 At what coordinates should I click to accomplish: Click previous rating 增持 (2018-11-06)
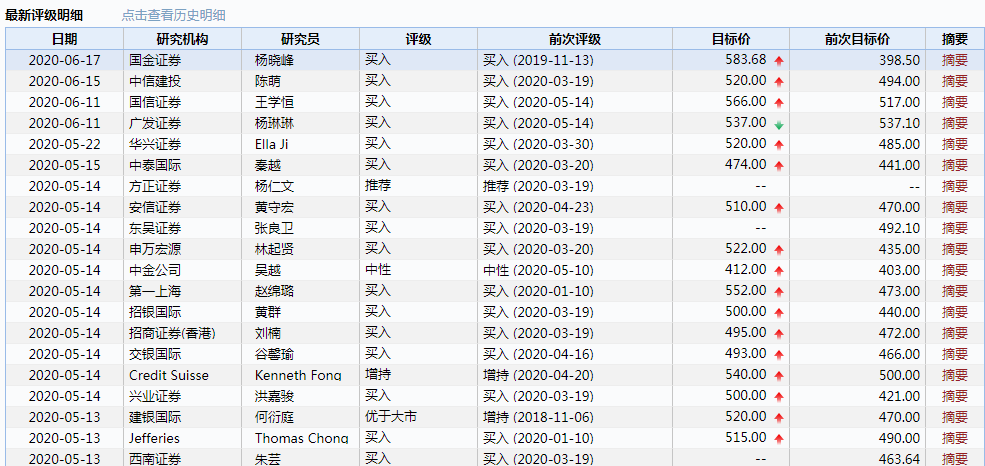538,418
